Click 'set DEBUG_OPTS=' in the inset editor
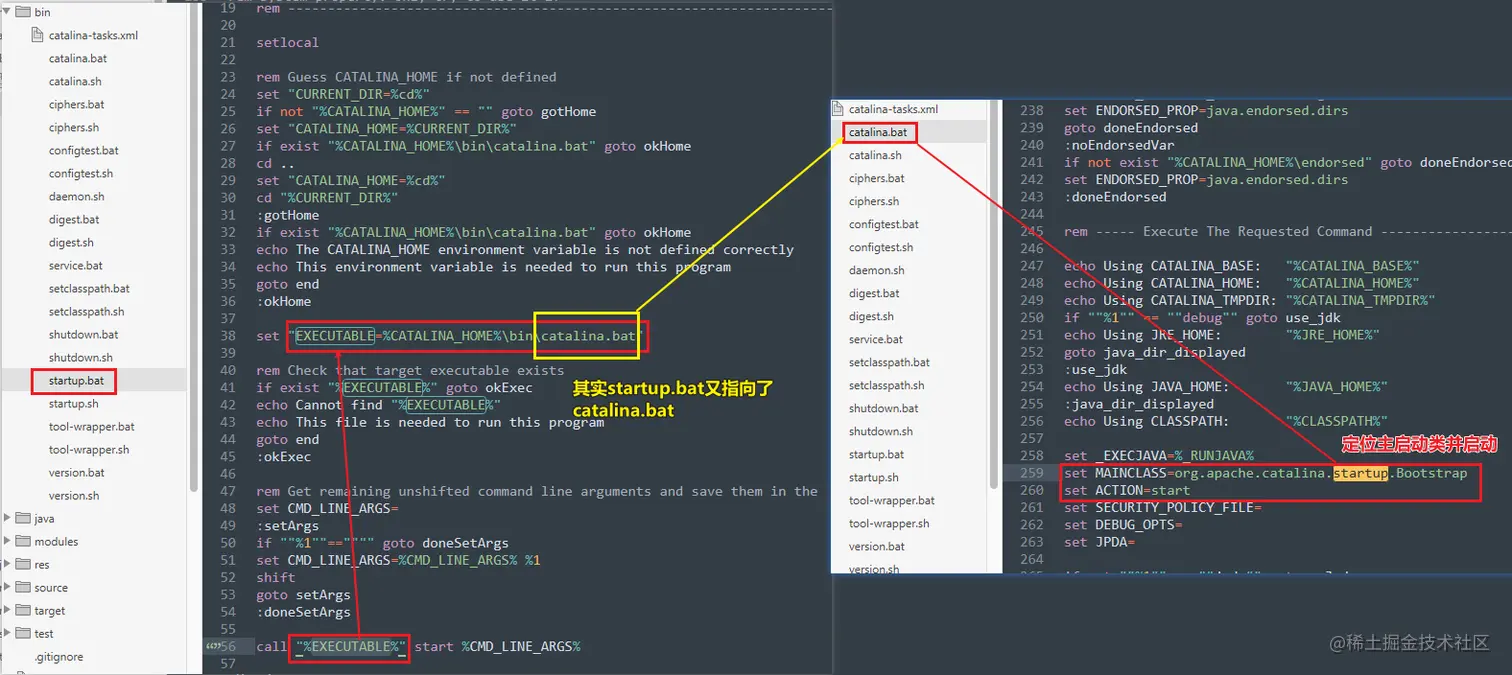 [1123, 525]
